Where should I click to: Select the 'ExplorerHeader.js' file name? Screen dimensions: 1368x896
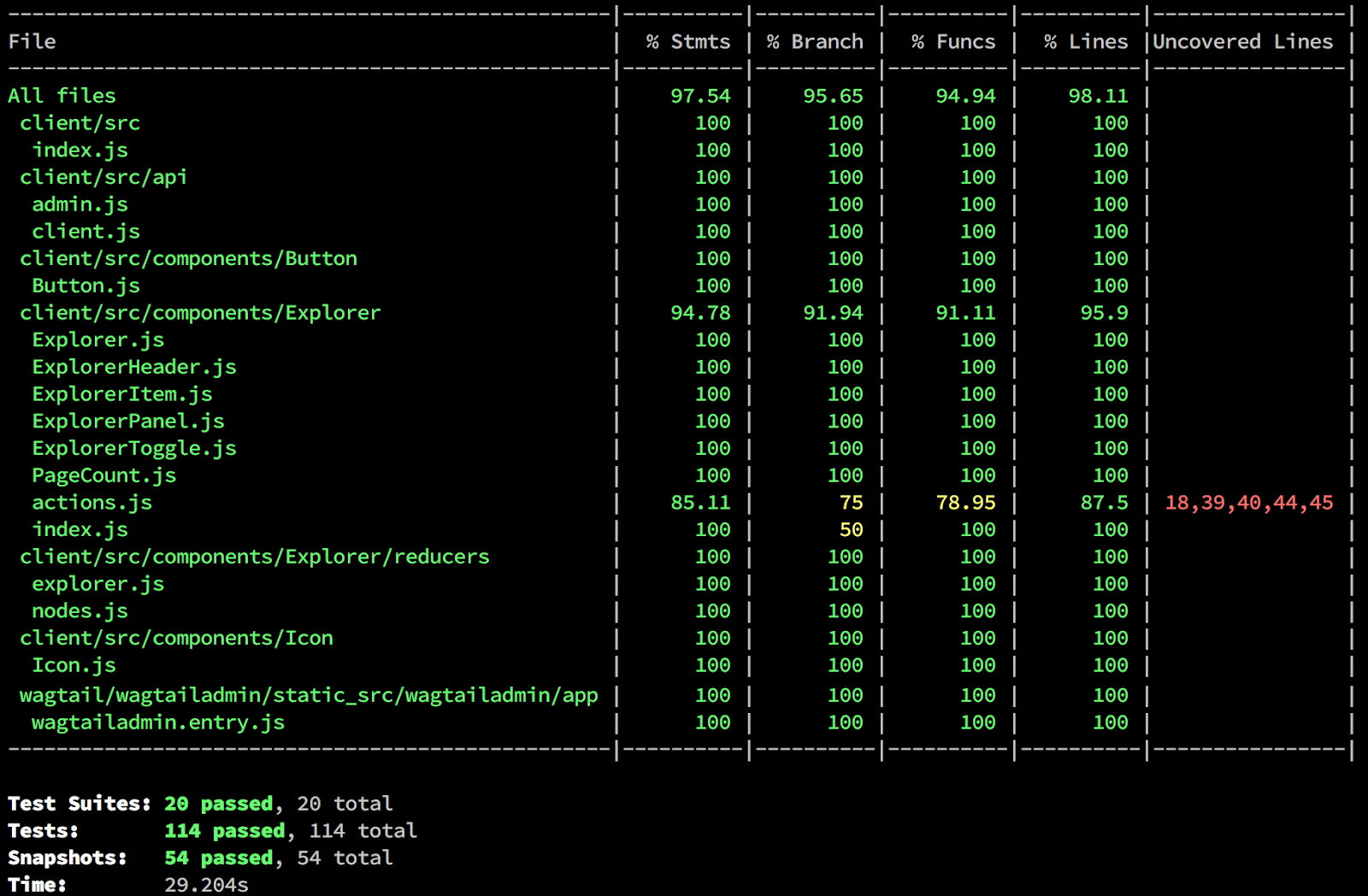134,367
